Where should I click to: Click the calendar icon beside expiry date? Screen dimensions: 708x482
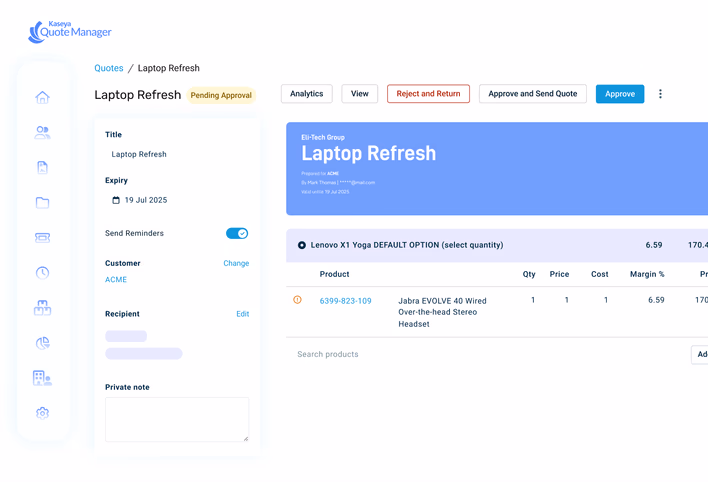tap(116, 200)
